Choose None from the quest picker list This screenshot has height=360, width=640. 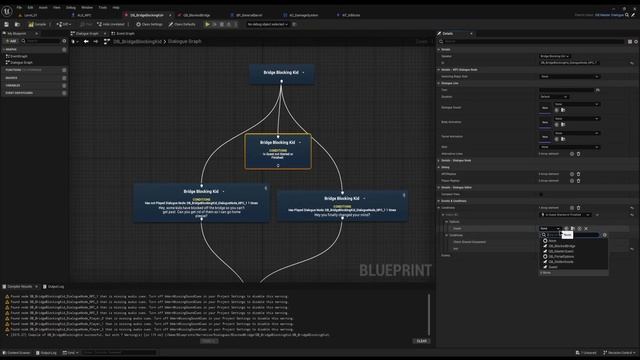point(552,241)
